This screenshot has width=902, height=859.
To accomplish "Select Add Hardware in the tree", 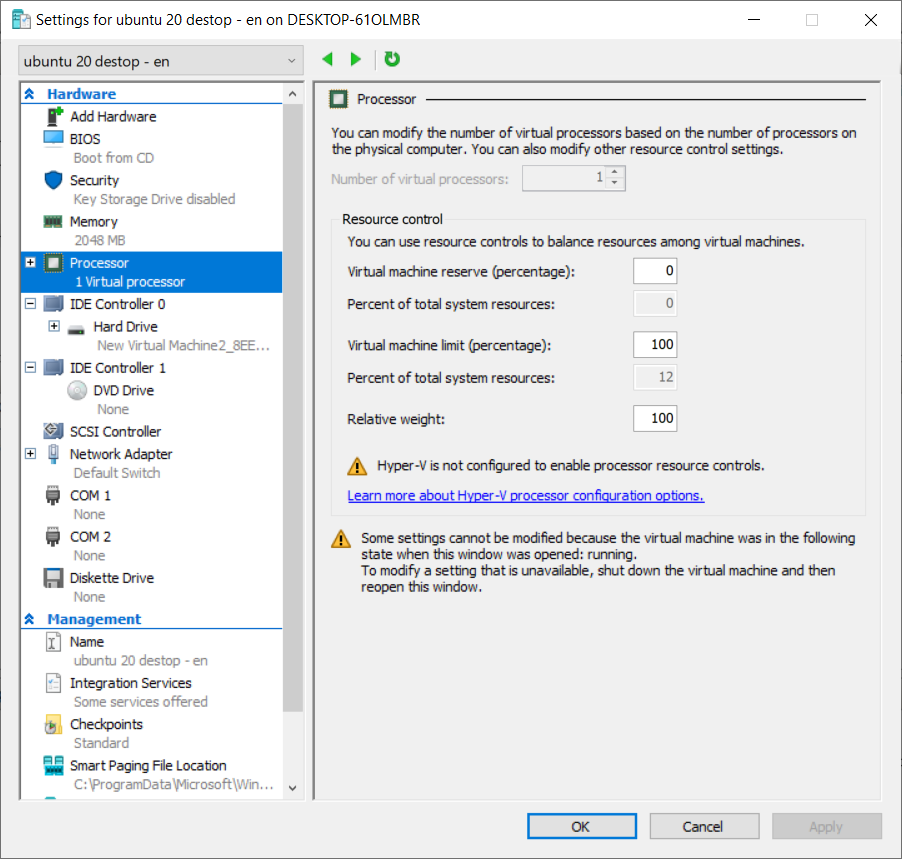I will click(x=113, y=116).
